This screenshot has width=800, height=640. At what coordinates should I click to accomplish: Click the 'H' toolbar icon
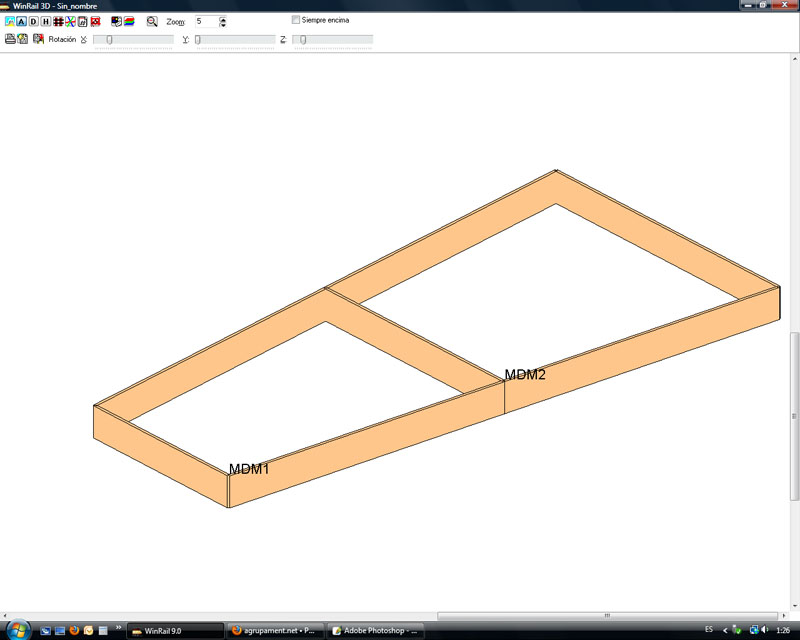pyautogui.click(x=45, y=21)
